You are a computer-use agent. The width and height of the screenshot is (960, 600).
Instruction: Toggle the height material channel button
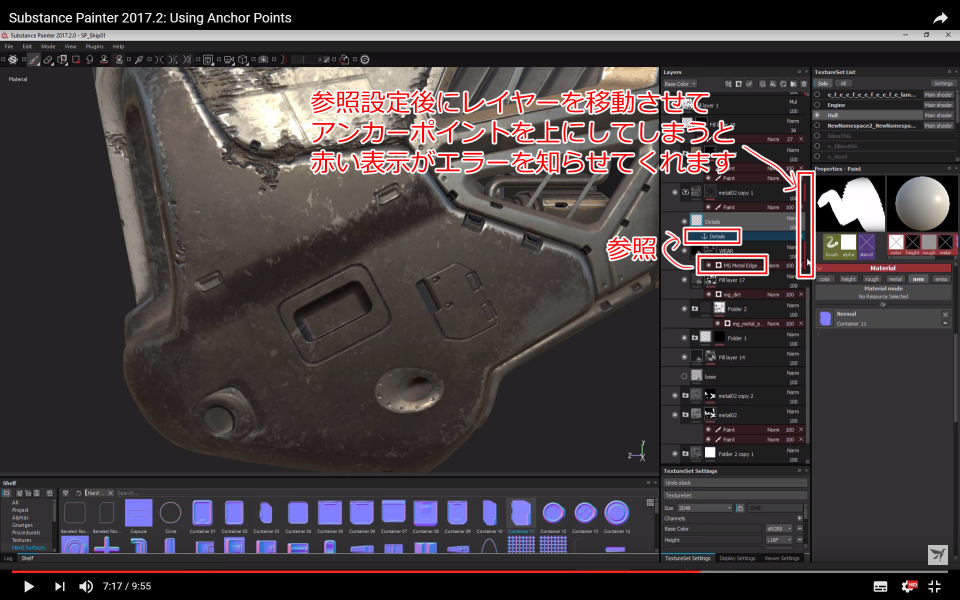click(x=849, y=279)
